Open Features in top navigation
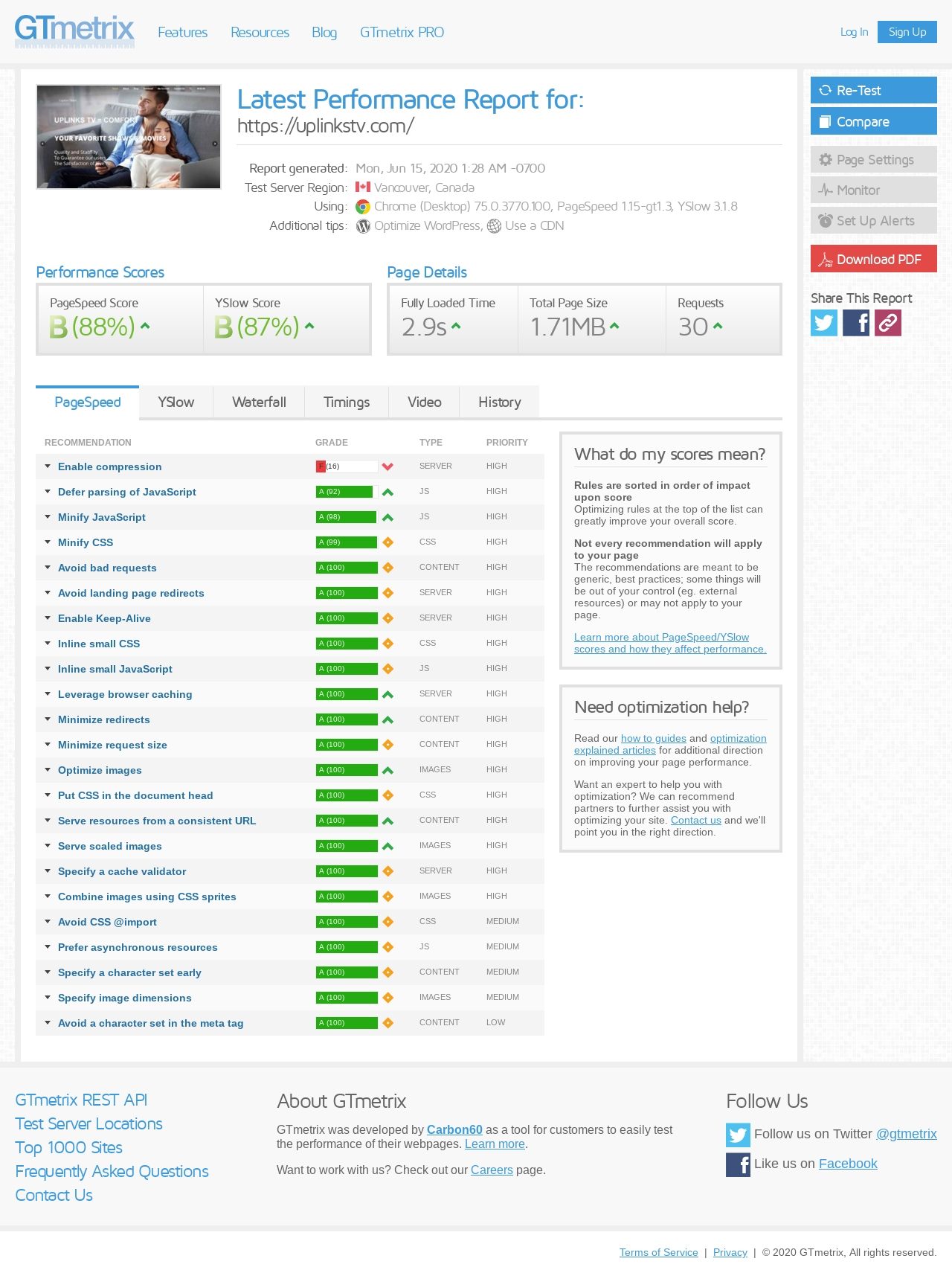 point(182,32)
